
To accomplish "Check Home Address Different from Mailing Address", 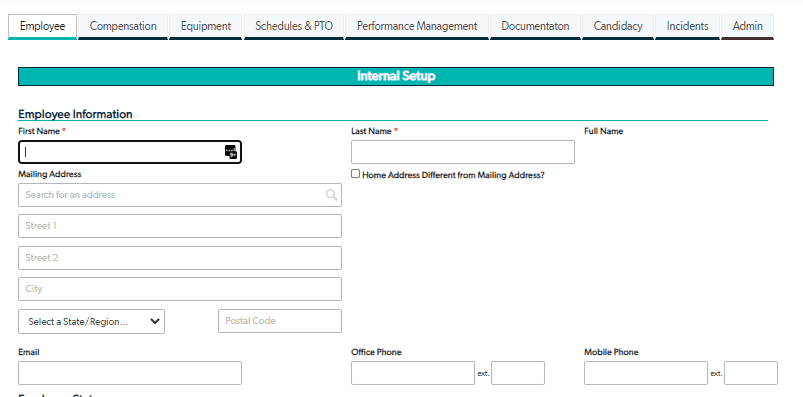I will 355,174.
